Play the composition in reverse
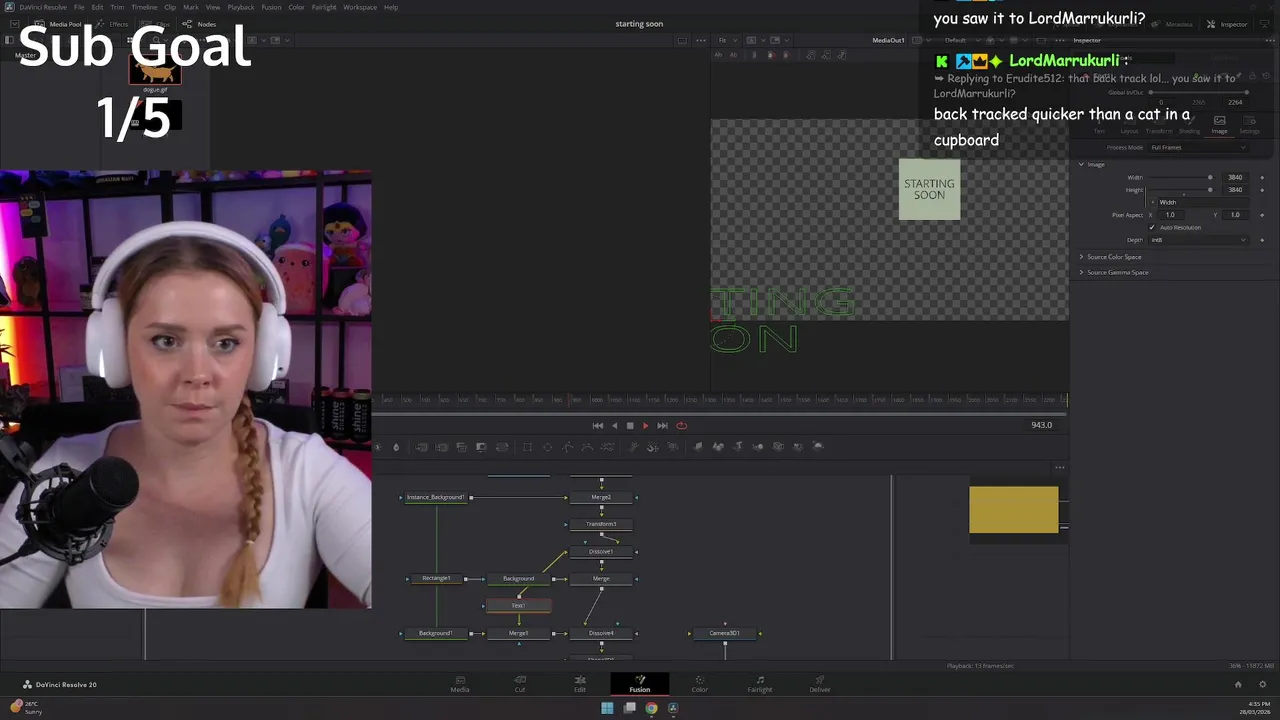Screen dimensions: 1280x720 pyautogui.click(x=614, y=425)
